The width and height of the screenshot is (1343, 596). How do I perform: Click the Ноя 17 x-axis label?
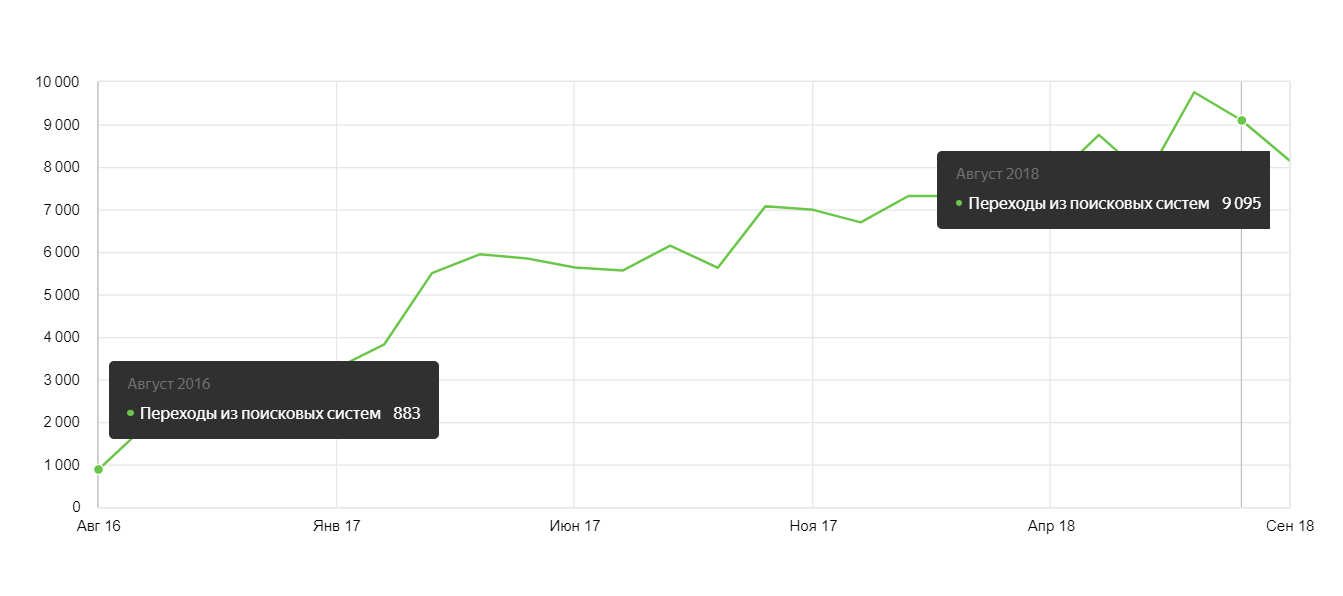click(x=812, y=526)
